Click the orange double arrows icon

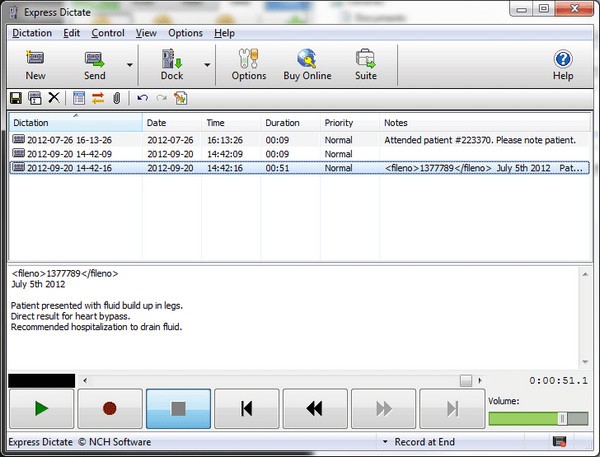(x=98, y=98)
